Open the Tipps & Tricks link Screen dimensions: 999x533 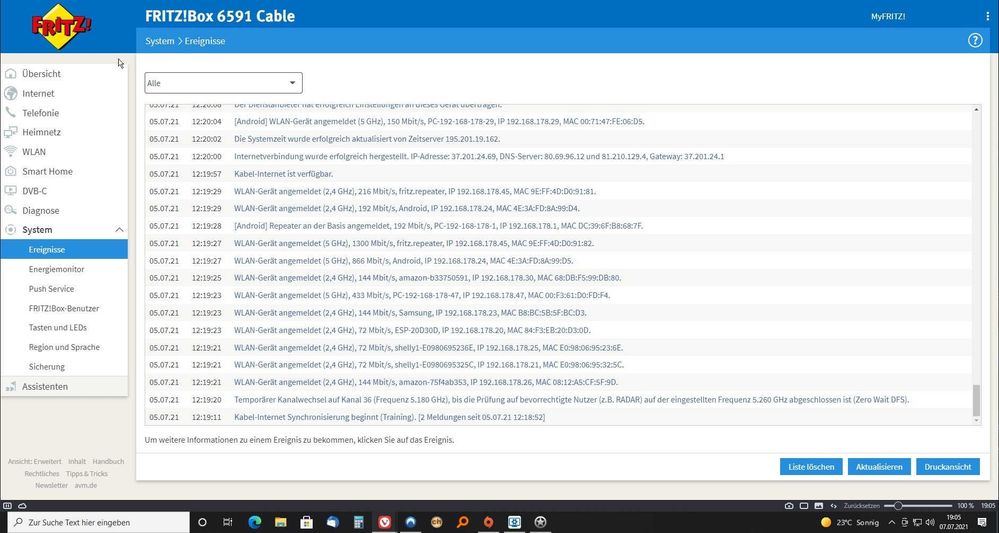pos(87,474)
